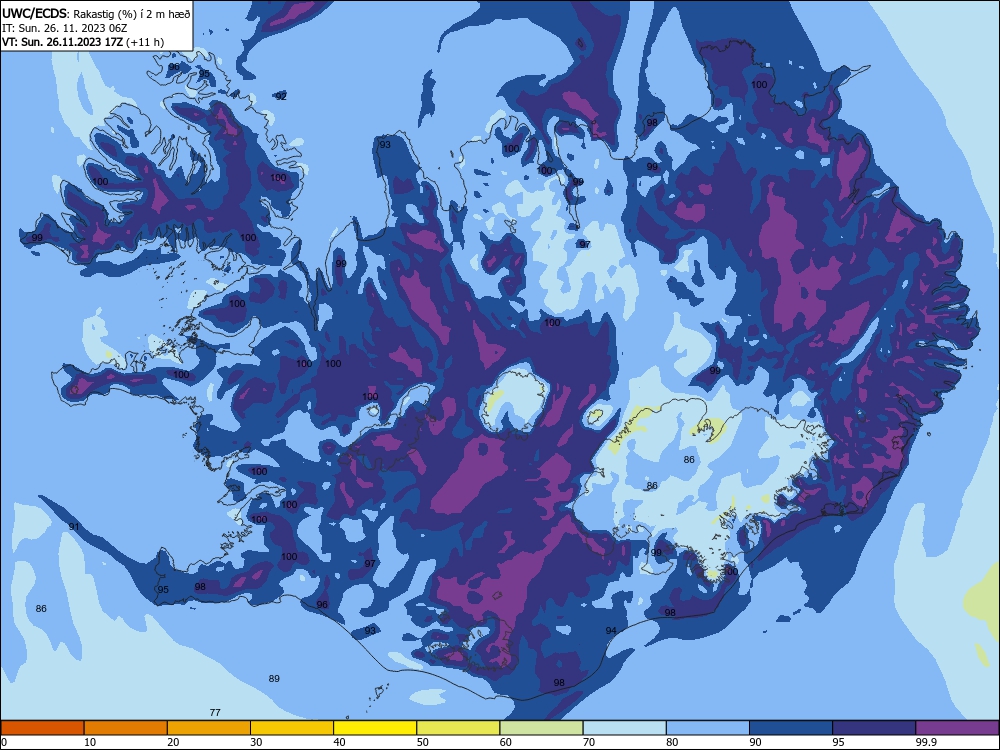The width and height of the screenshot is (1000, 750).
Task: Select the legend tick label "10"
Action: pos(90,742)
